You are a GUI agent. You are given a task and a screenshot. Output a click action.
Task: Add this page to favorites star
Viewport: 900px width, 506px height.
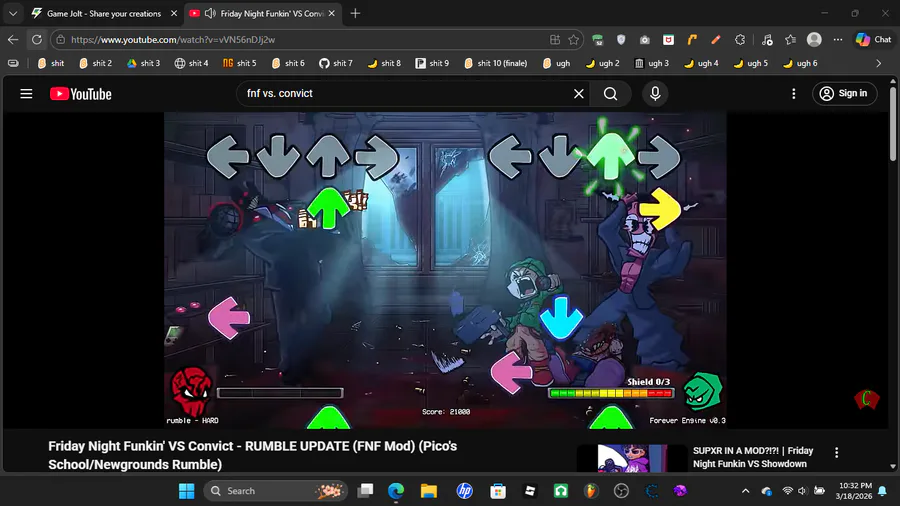[573, 40]
